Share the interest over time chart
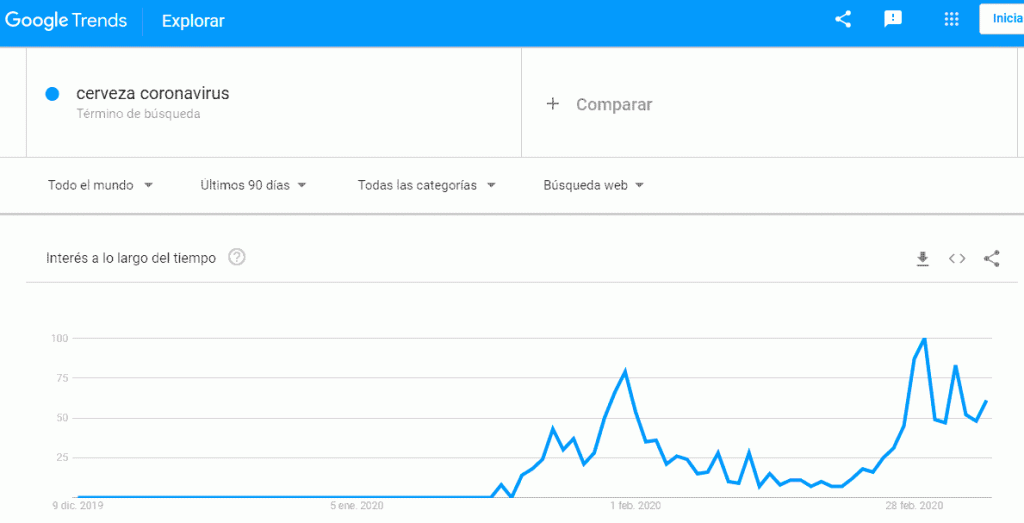1024x523 pixels. tap(991, 259)
